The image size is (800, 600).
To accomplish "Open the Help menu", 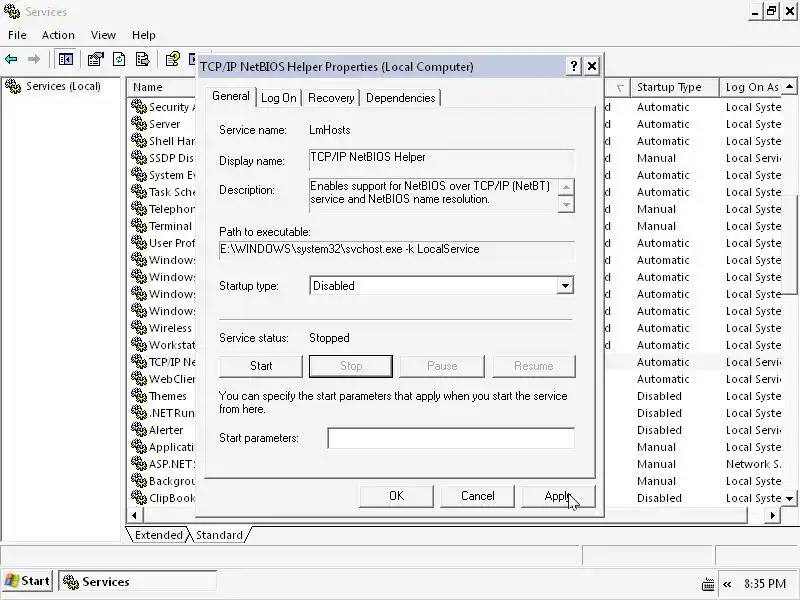I will (143, 35).
